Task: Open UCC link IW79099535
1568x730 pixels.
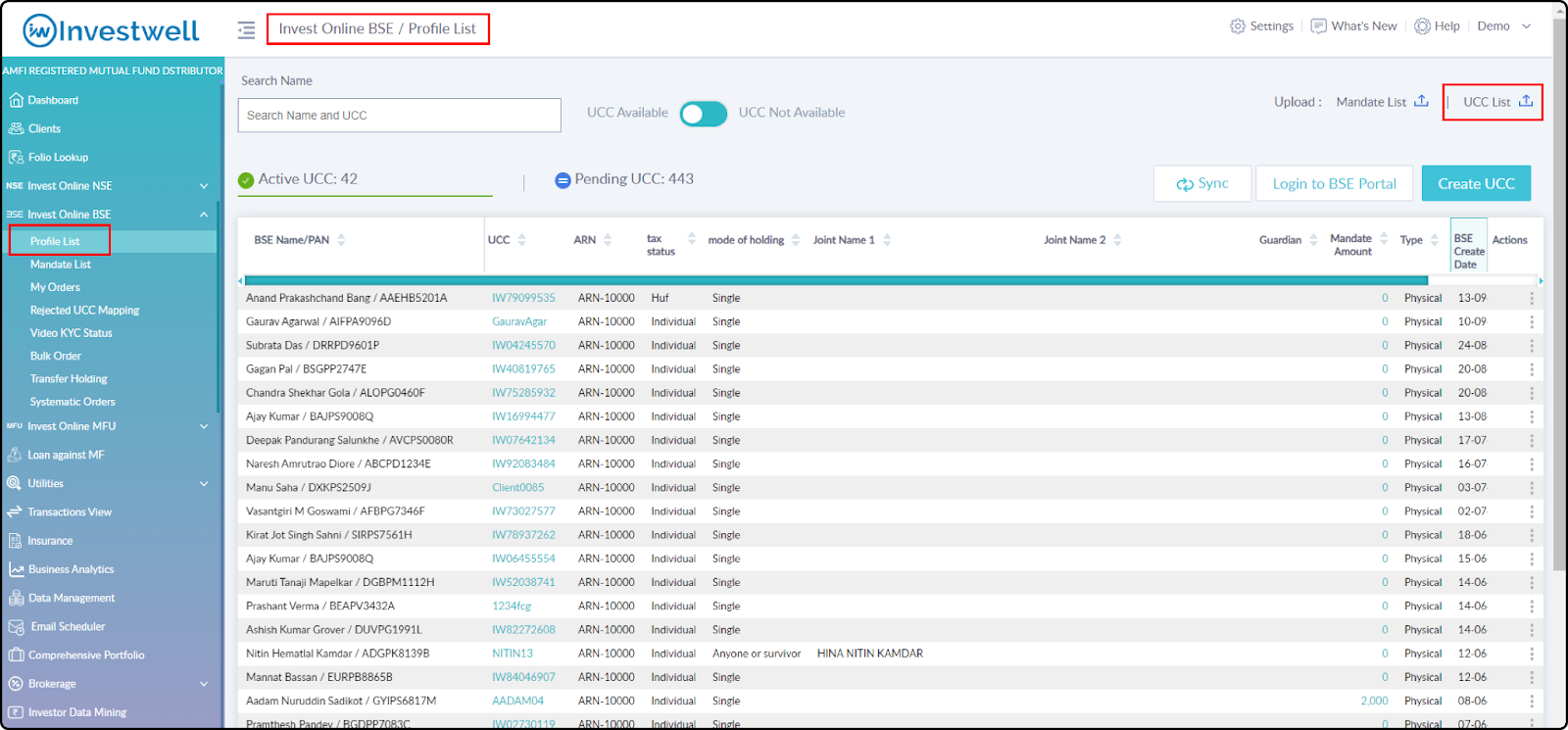Action: click(x=523, y=298)
